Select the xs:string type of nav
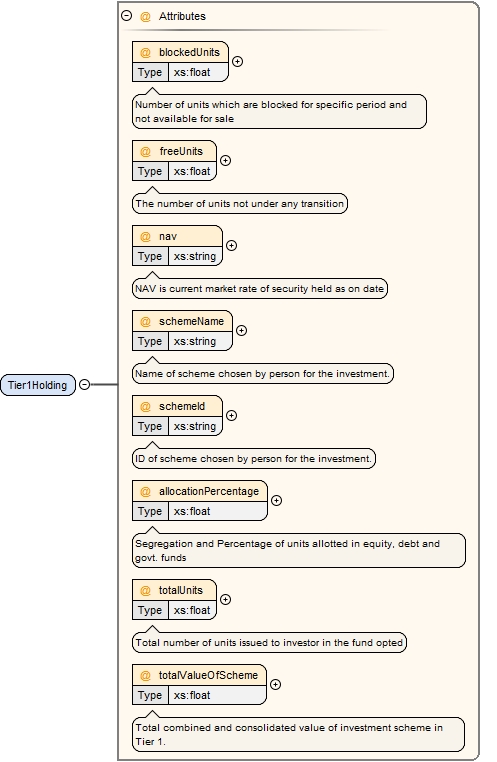Image resolution: width=497 pixels, height=762 pixels. click(x=195, y=257)
